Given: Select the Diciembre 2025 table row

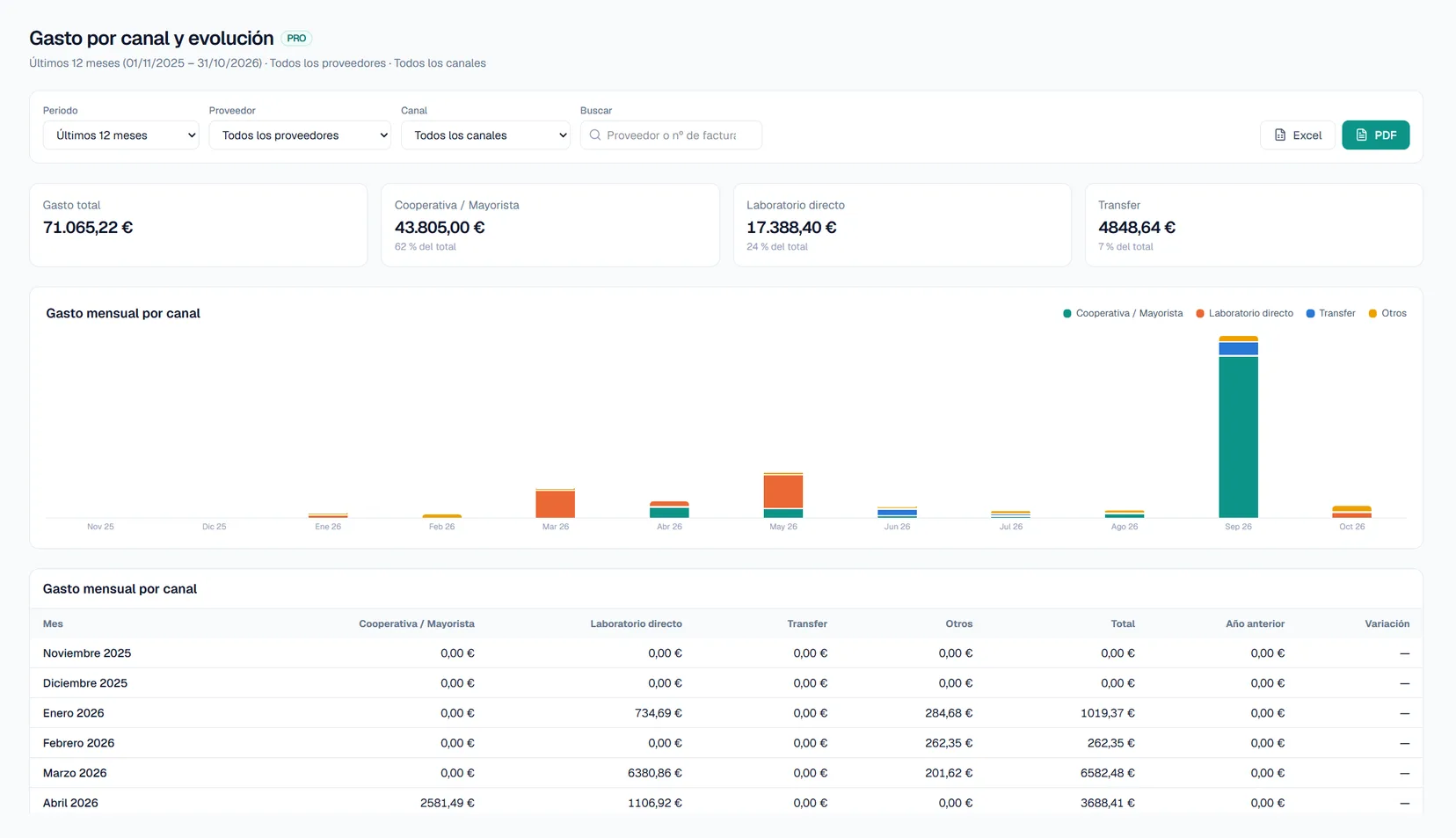Looking at the screenshot, I should point(726,683).
